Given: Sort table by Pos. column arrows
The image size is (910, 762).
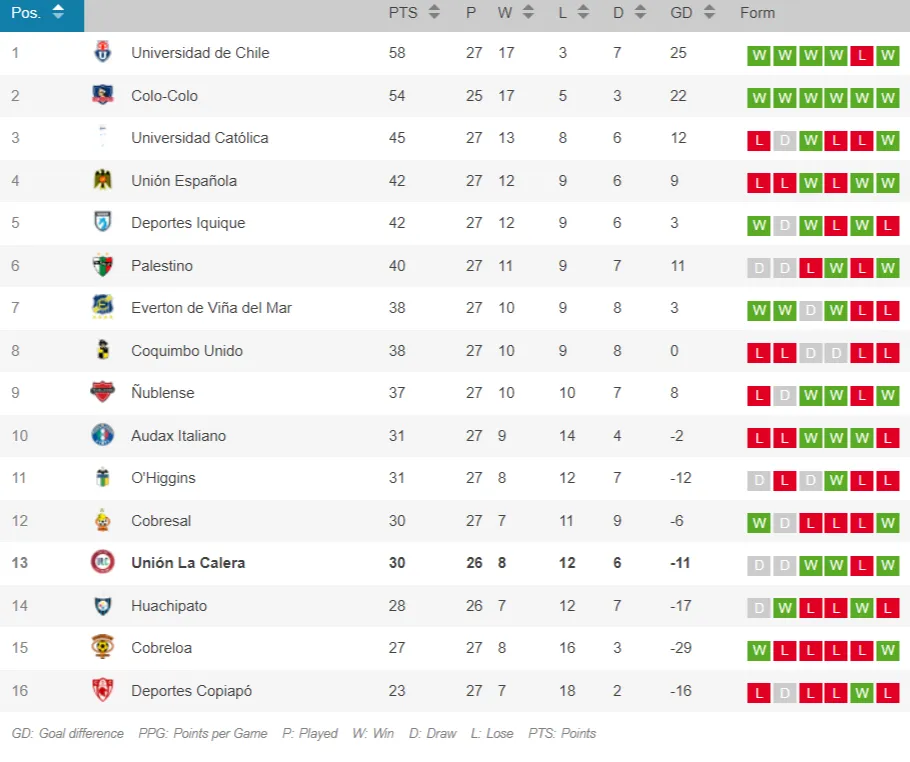Looking at the screenshot, I should (x=58, y=13).
